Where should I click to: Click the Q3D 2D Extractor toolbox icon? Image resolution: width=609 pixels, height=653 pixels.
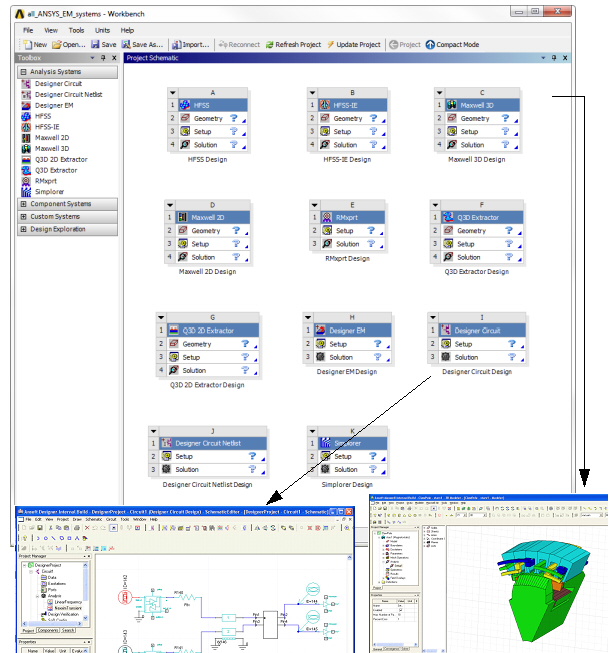pos(26,160)
